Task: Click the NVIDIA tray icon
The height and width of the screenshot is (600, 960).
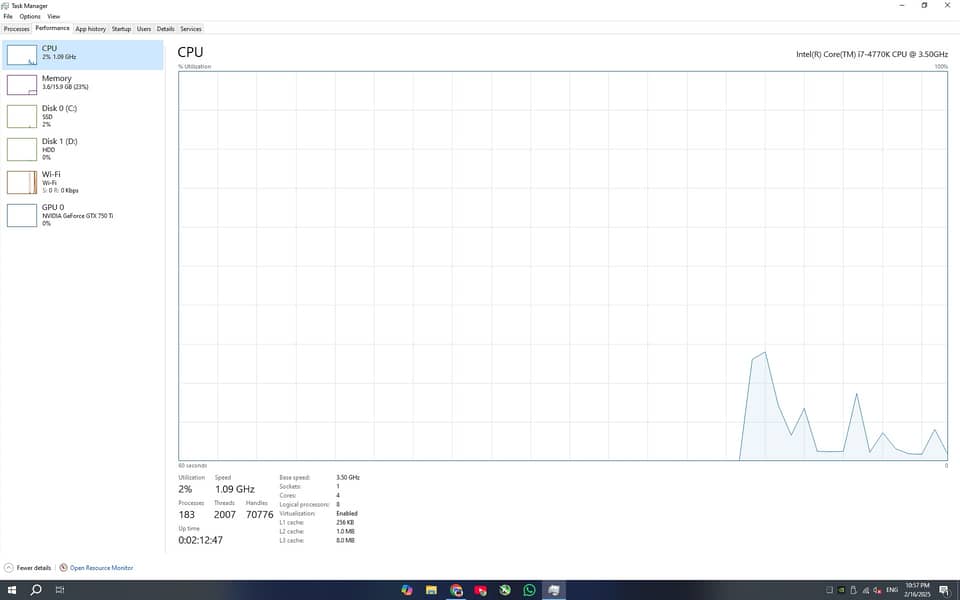Action: [x=841, y=590]
